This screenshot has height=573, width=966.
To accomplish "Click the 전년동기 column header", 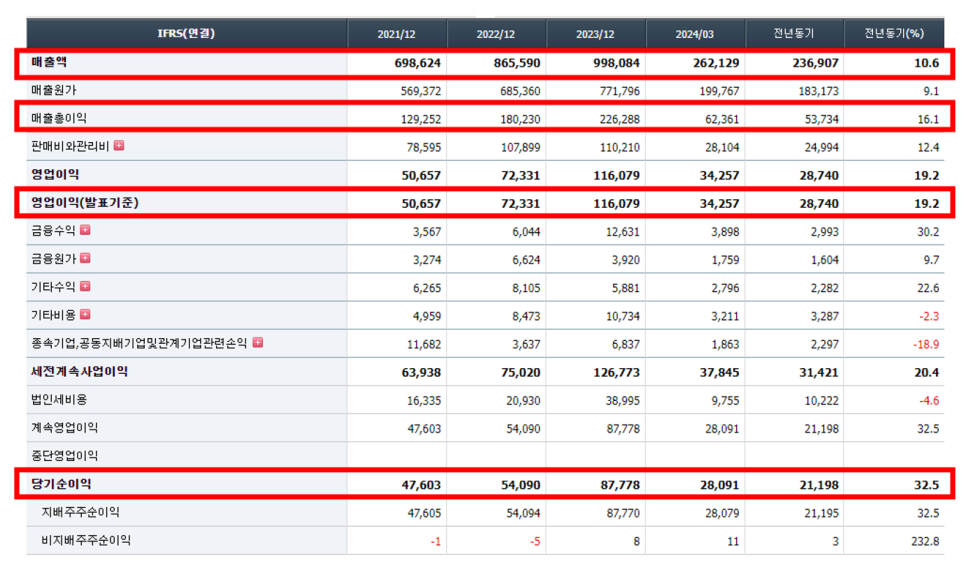I will pyautogui.click(x=794, y=33).
